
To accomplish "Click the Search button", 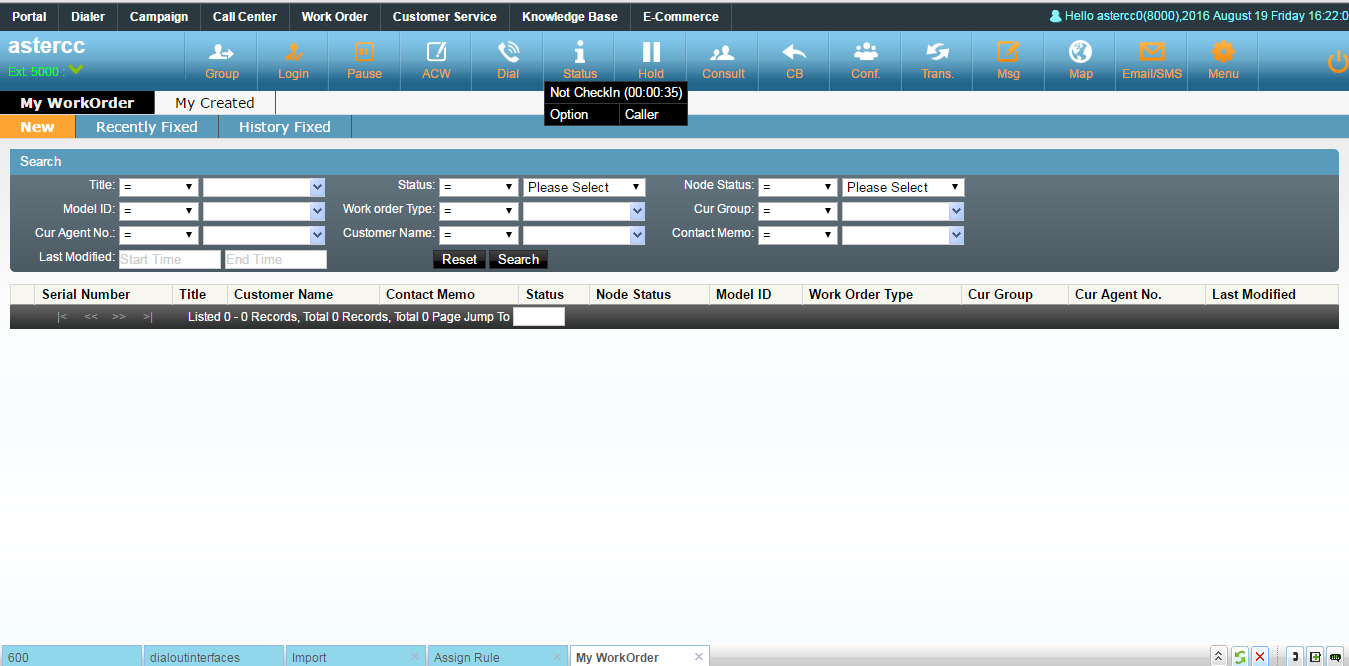I will click(x=518, y=259).
